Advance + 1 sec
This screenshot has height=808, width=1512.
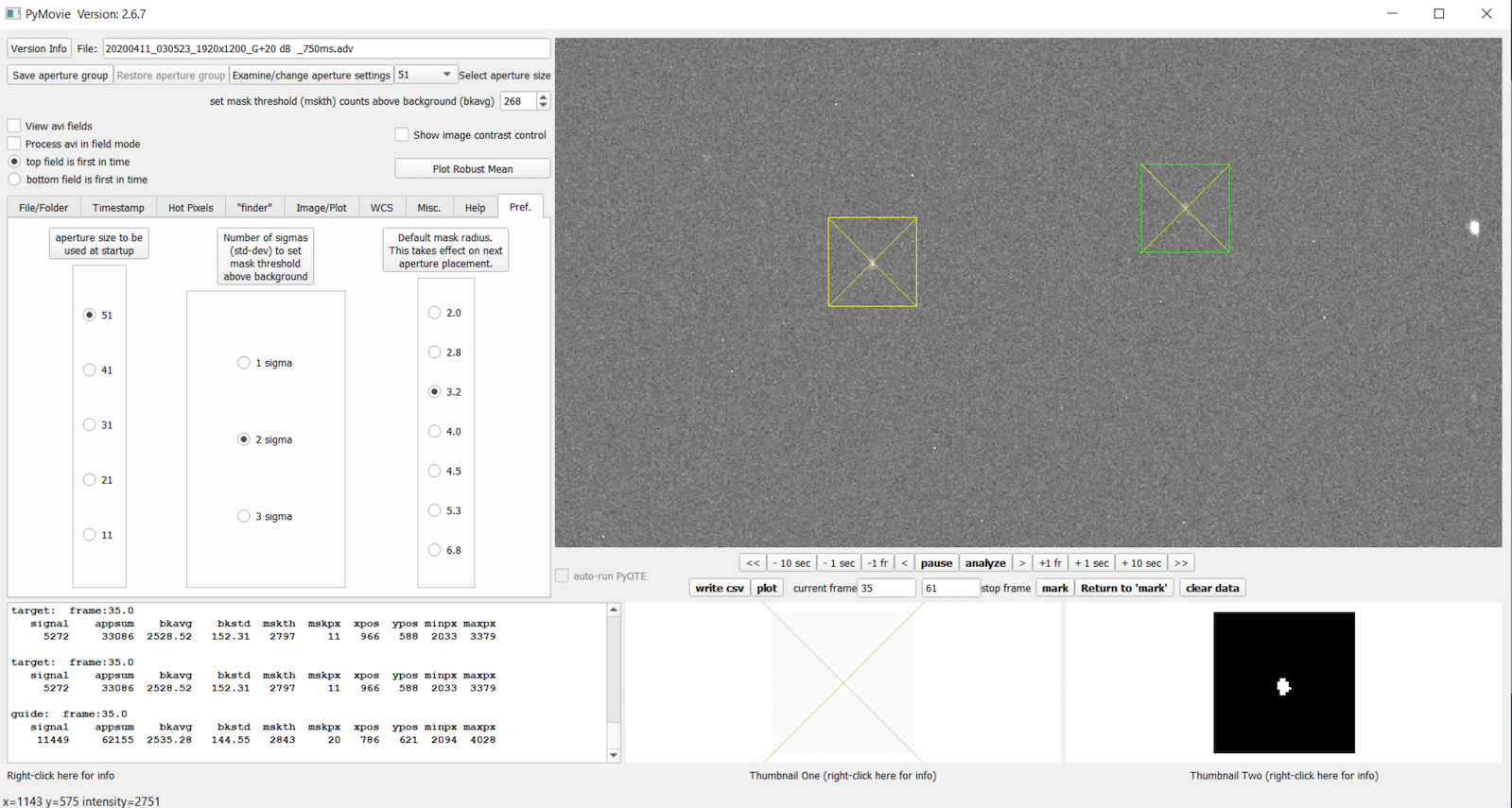click(x=1091, y=563)
